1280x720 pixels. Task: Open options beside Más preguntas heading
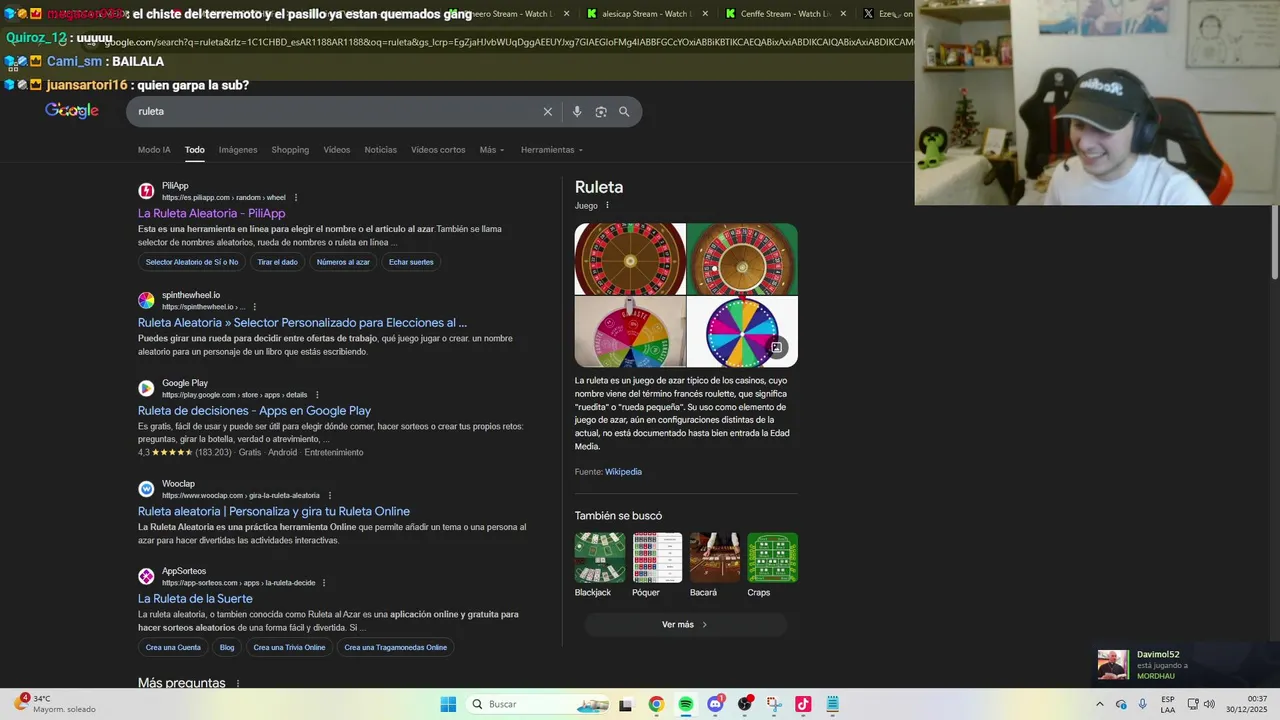[237, 684]
